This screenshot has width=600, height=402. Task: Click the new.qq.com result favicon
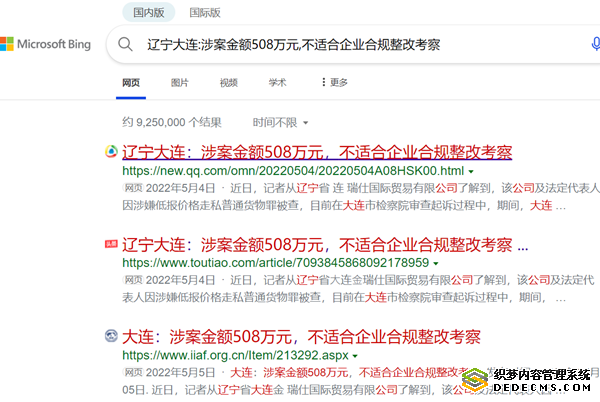tap(110, 153)
